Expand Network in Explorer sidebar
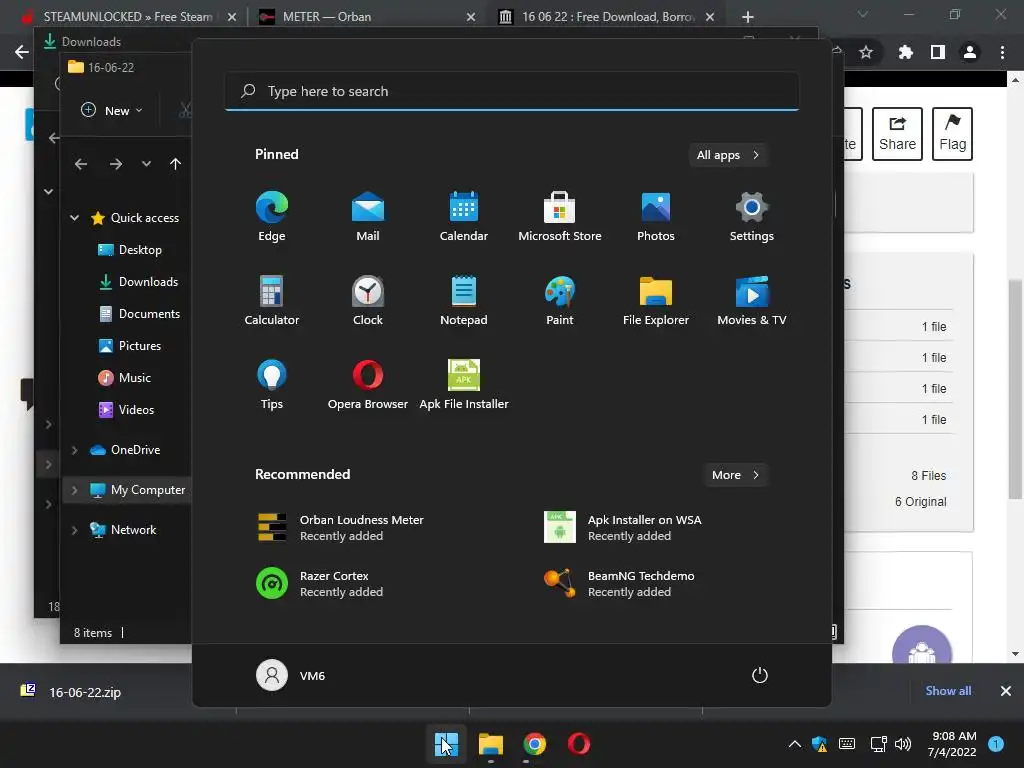Viewport: 1024px width, 768px height. pyautogui.click(x=74, y=530)
